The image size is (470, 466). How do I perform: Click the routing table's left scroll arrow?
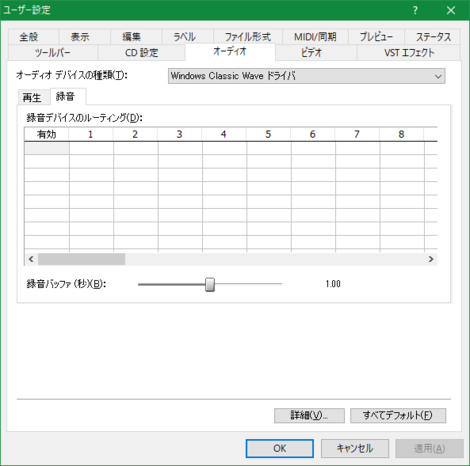coord(31,259)
